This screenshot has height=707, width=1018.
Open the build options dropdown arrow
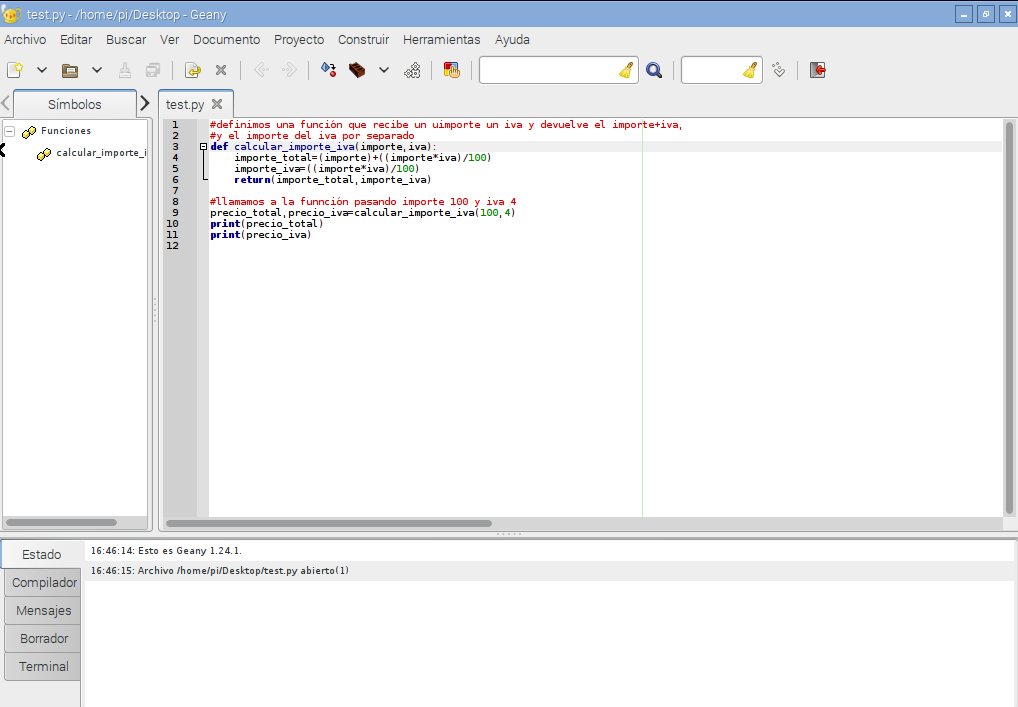tap(384, 70)
